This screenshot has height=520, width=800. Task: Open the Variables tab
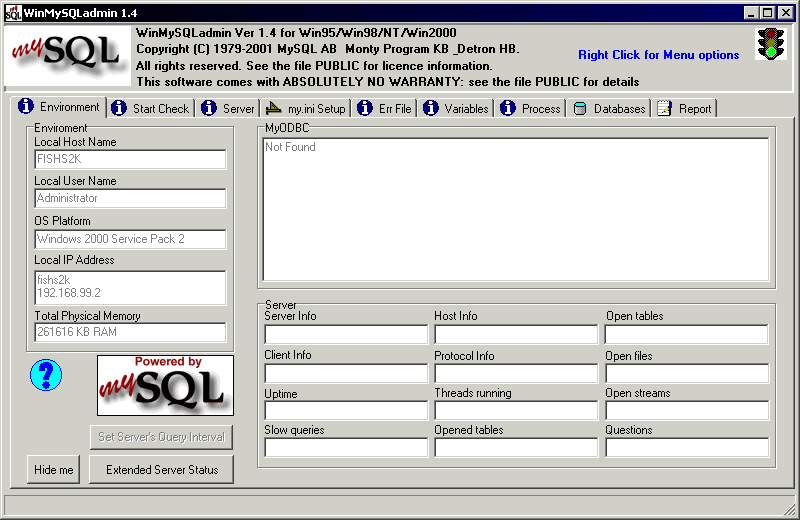456,108
